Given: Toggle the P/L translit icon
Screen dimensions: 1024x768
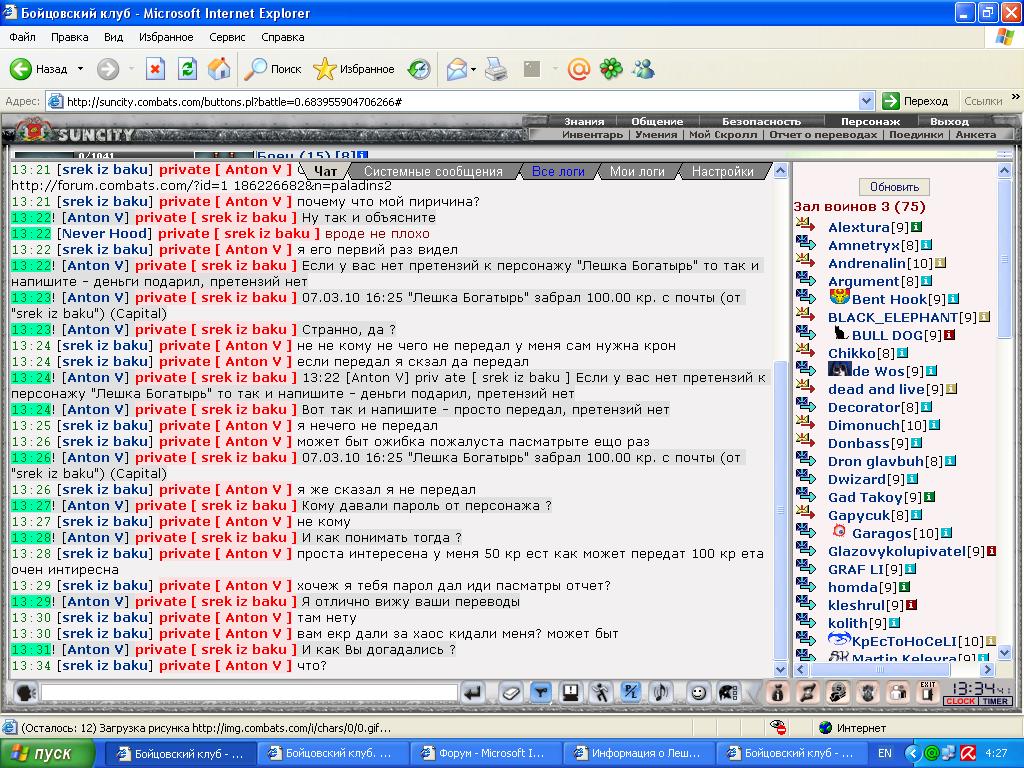Looking at the screenshot, I should 631,693.
